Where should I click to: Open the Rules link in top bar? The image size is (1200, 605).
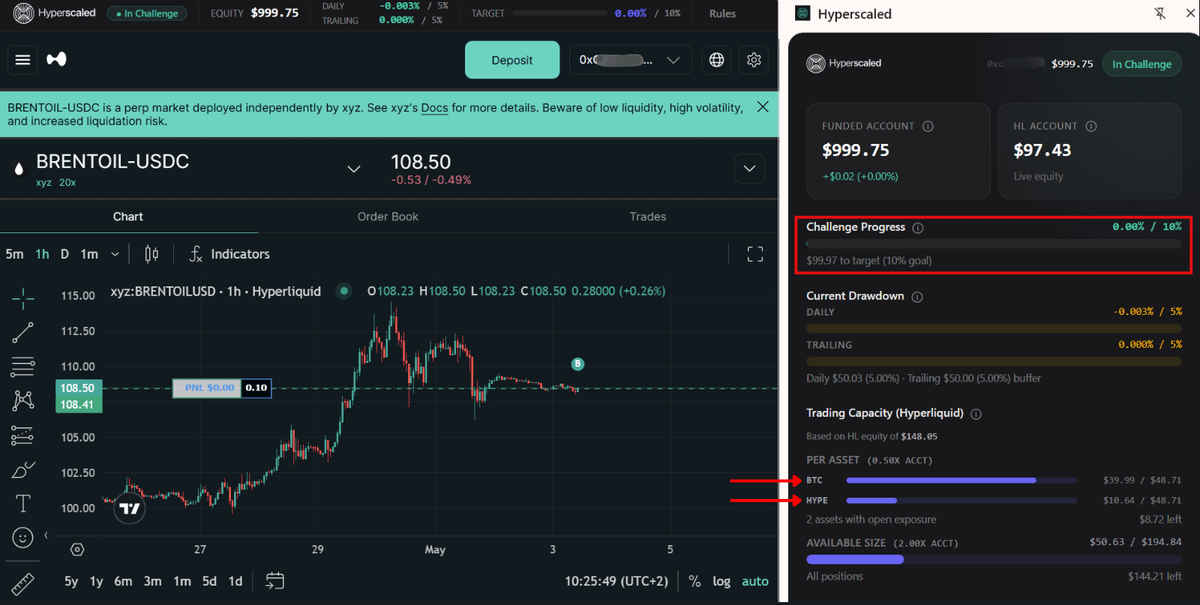click(x=723, y=14)
